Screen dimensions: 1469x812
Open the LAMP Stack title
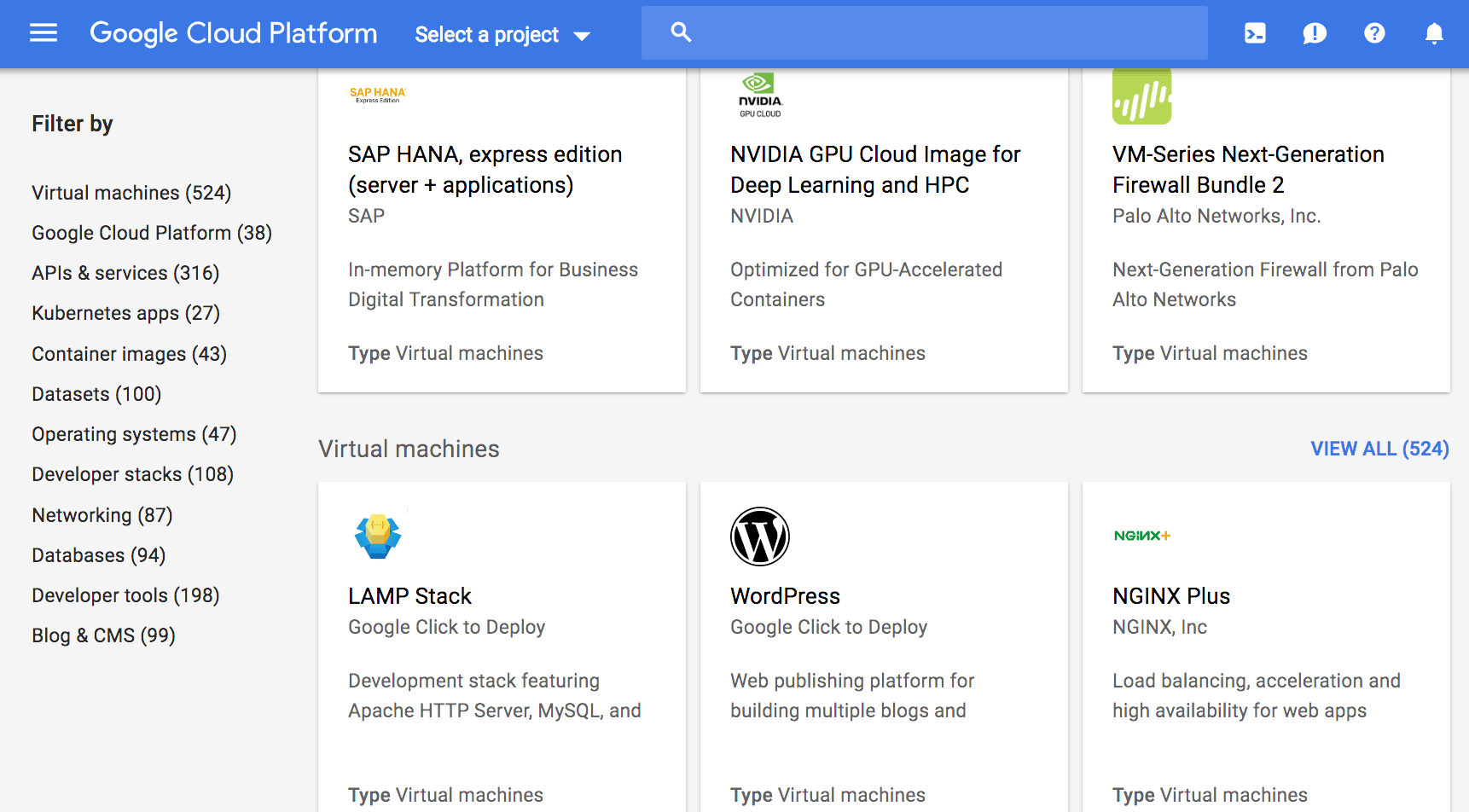click(x=409, y=596)
